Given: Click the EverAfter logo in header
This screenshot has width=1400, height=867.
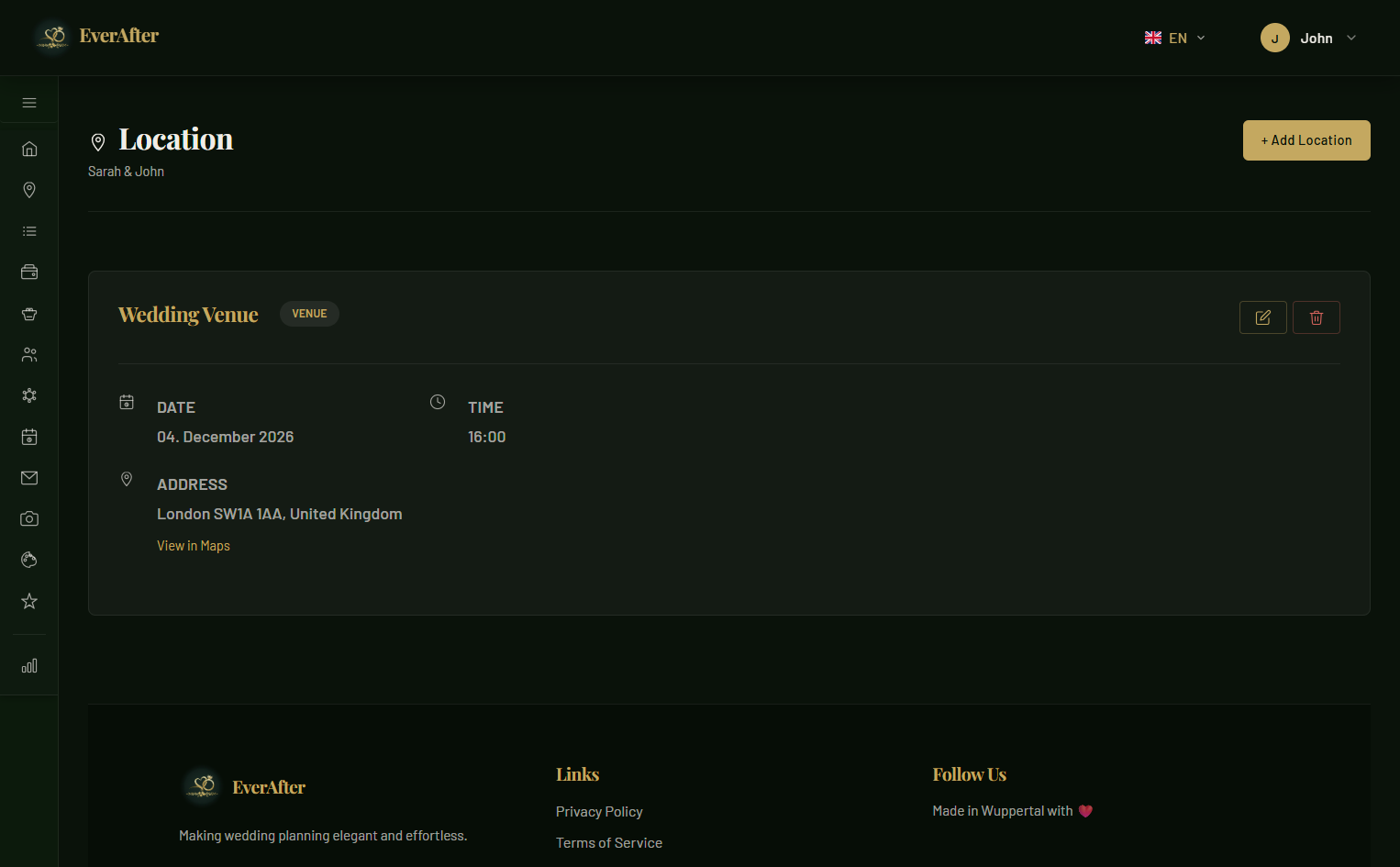Looking at the screenshot, I should click(97, 36).
